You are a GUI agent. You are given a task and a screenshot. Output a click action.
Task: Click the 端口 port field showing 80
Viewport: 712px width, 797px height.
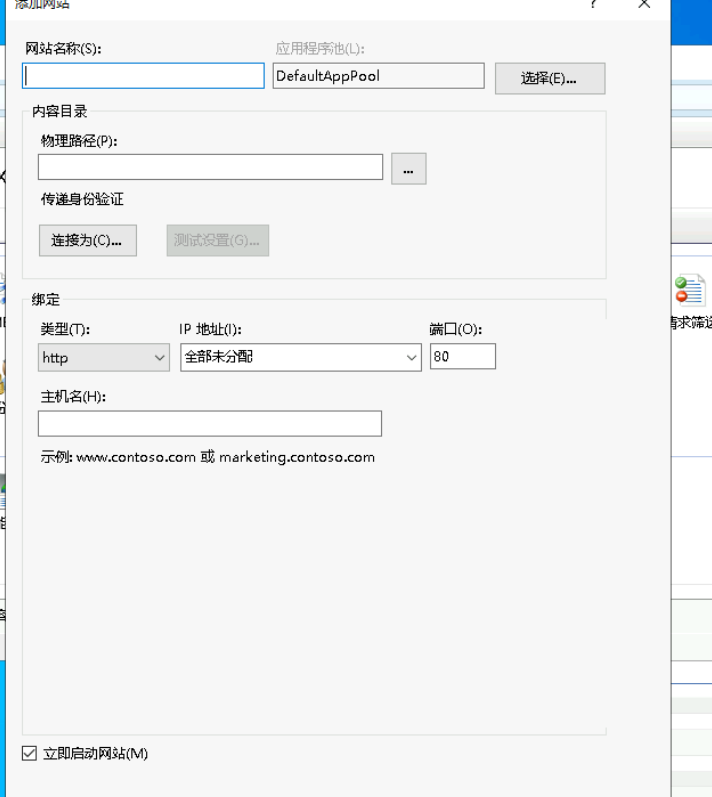462,356
